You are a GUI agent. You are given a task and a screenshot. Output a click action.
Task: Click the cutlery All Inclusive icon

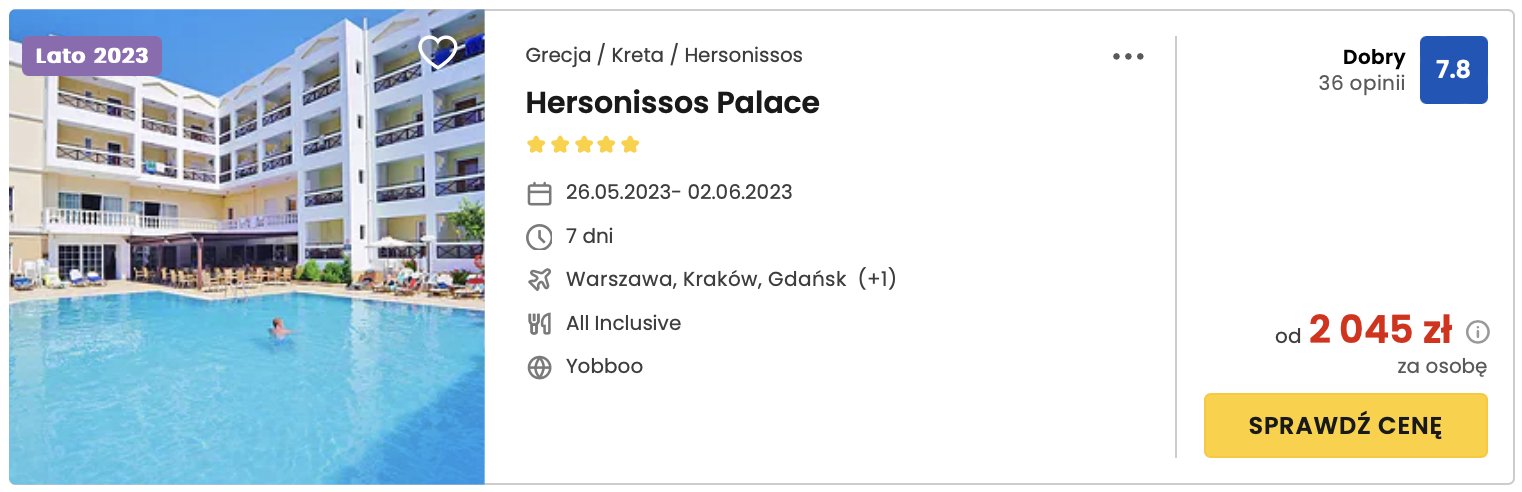click(539, 324)
